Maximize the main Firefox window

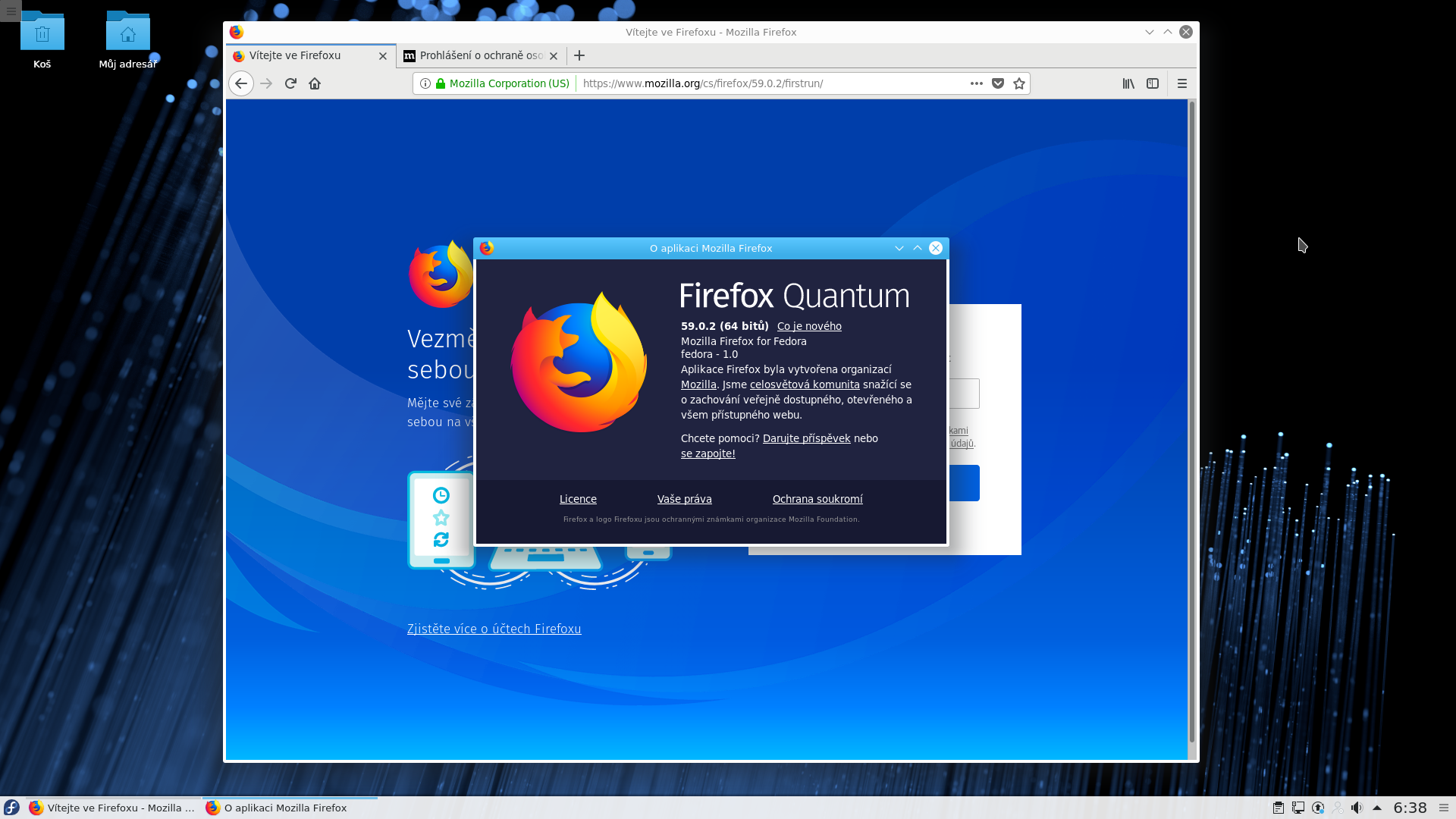point(1168,32)
